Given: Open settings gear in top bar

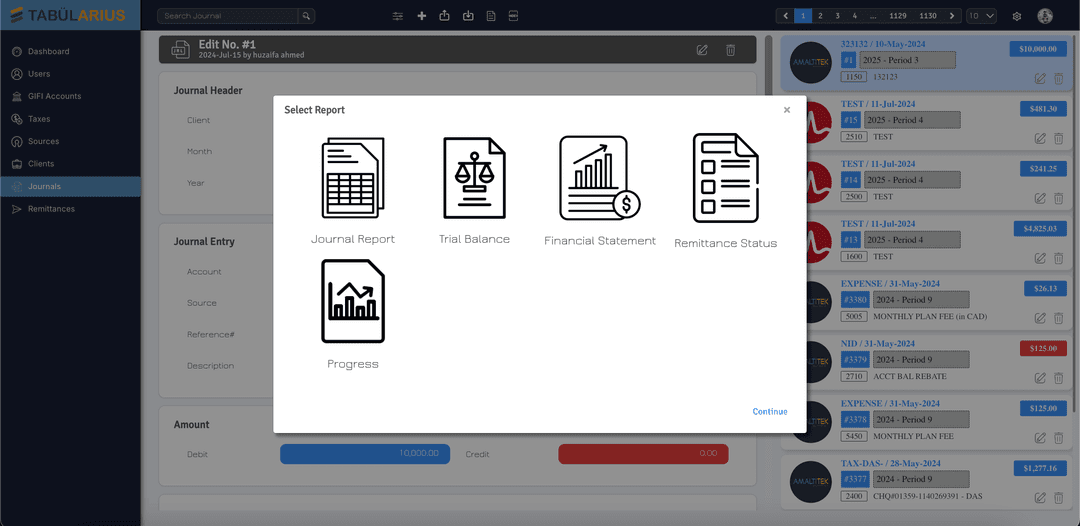Looking at the screenshot, I should pos(1017,16).
